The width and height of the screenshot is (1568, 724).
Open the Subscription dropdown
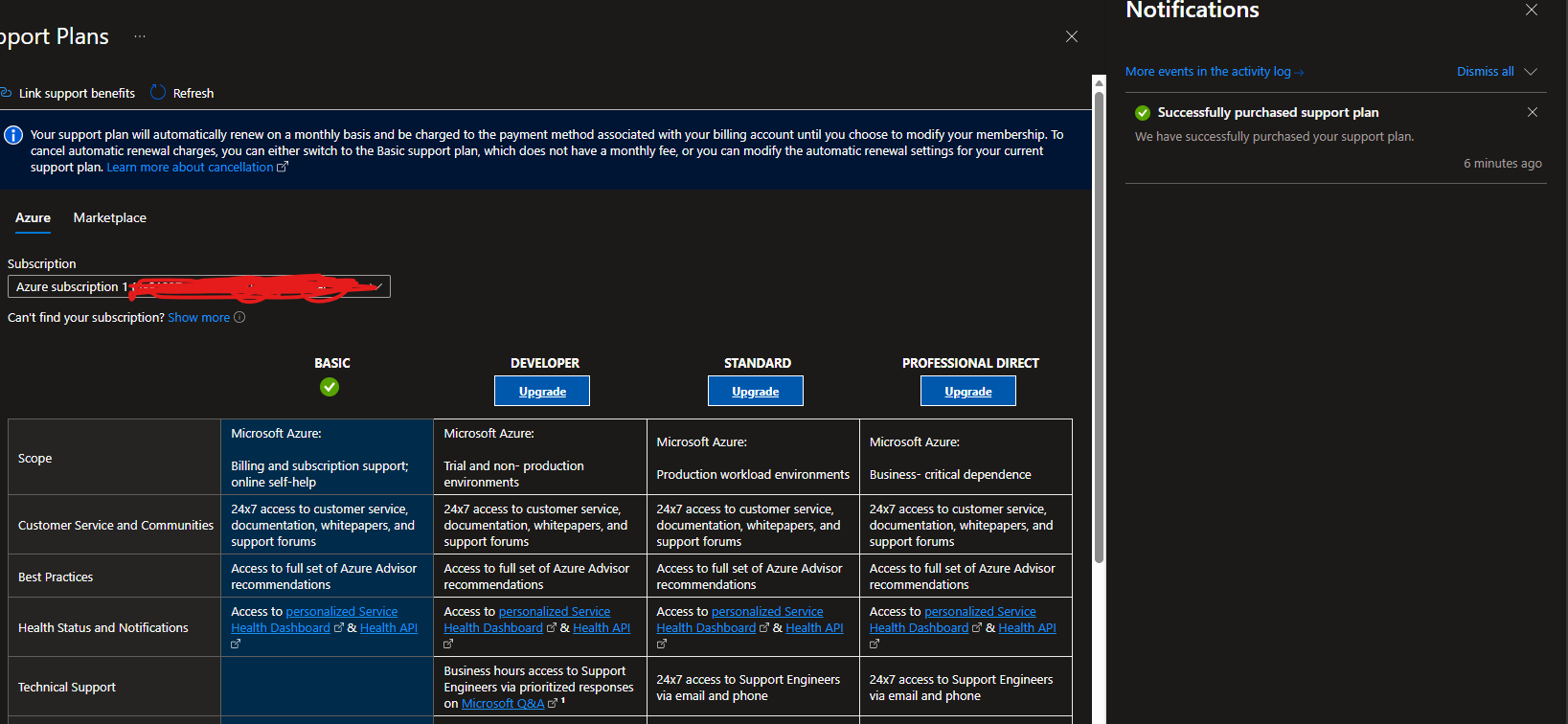coord(199,286)
